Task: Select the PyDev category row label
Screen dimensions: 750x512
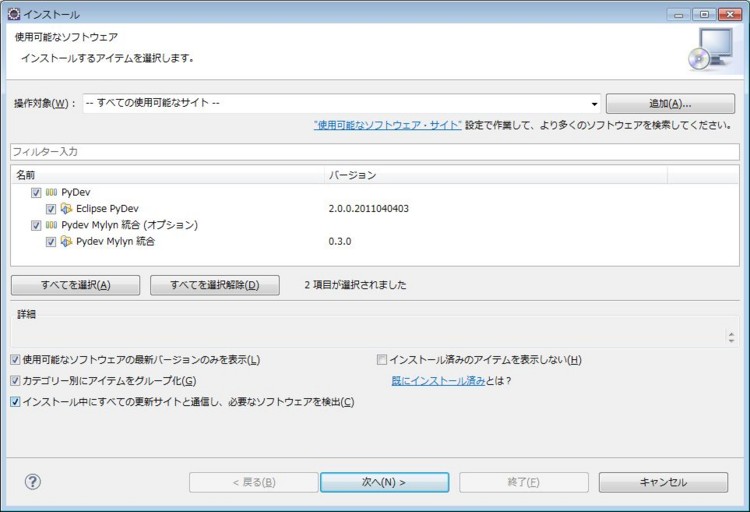Action: pyautogui.click(x=76, y=192)
